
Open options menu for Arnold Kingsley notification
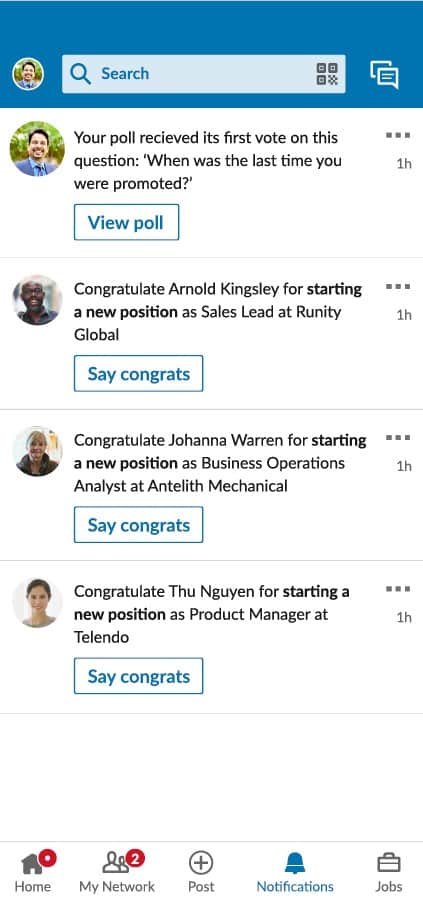coord(398,286)
